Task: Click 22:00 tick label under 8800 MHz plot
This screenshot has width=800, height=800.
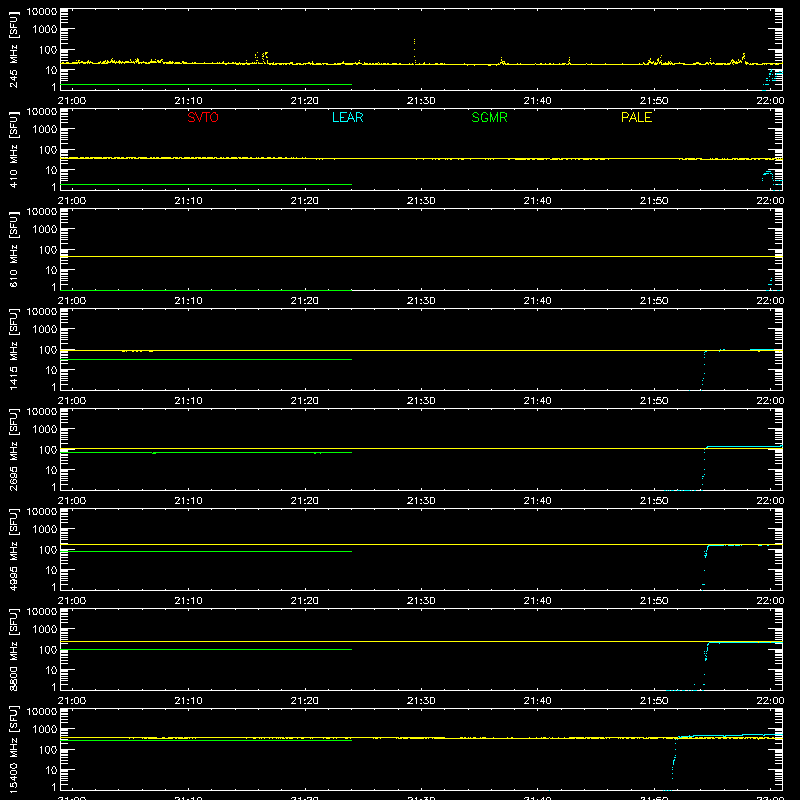Action: [770, 701]
